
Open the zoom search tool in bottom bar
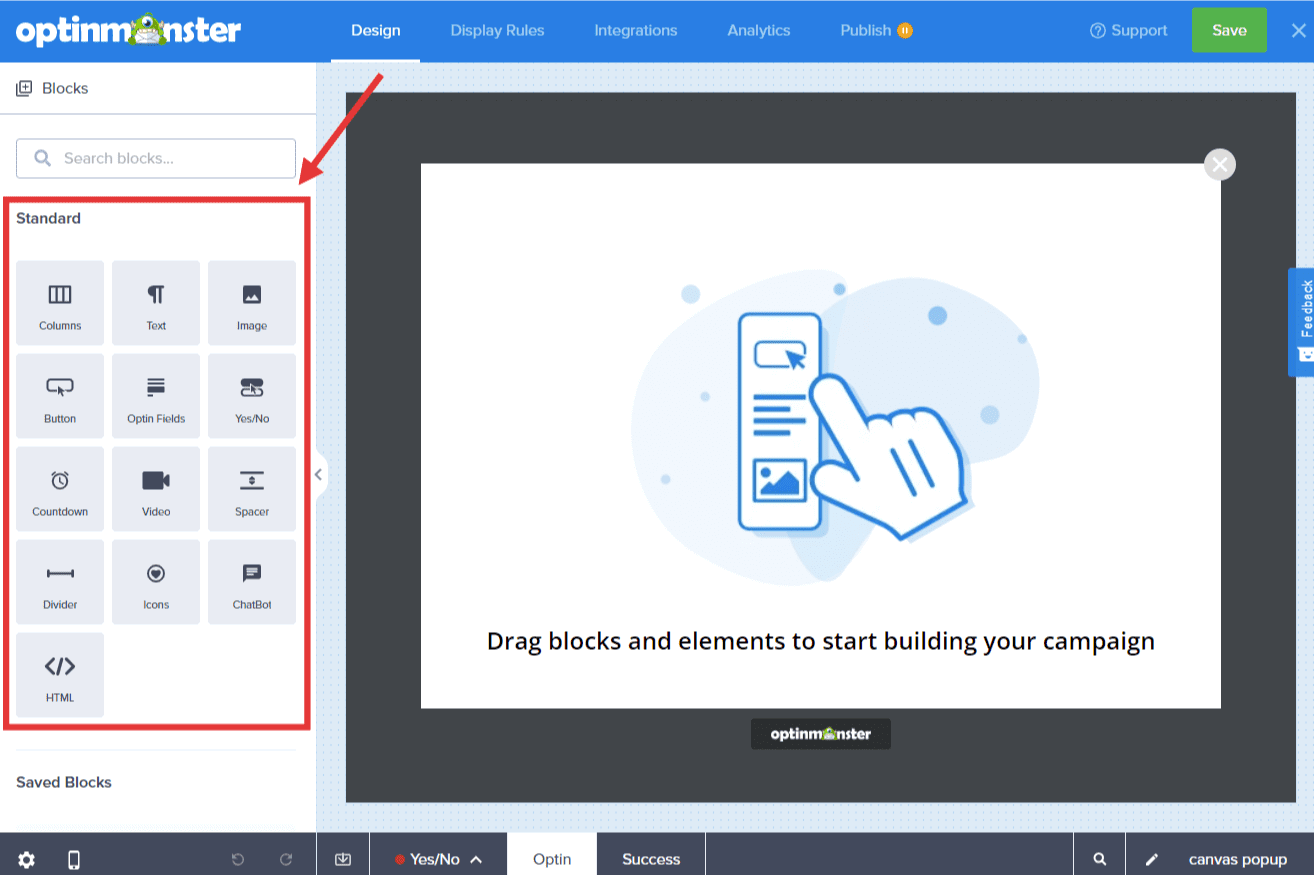click(x=1099, y=858)
